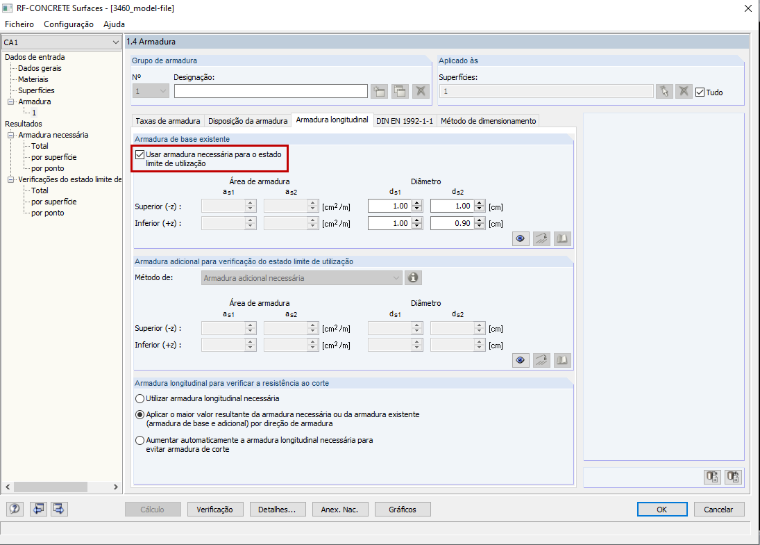Select Dados gerais in the navigator tree
The height and width of the screenshot is (545, 760).
40,68
